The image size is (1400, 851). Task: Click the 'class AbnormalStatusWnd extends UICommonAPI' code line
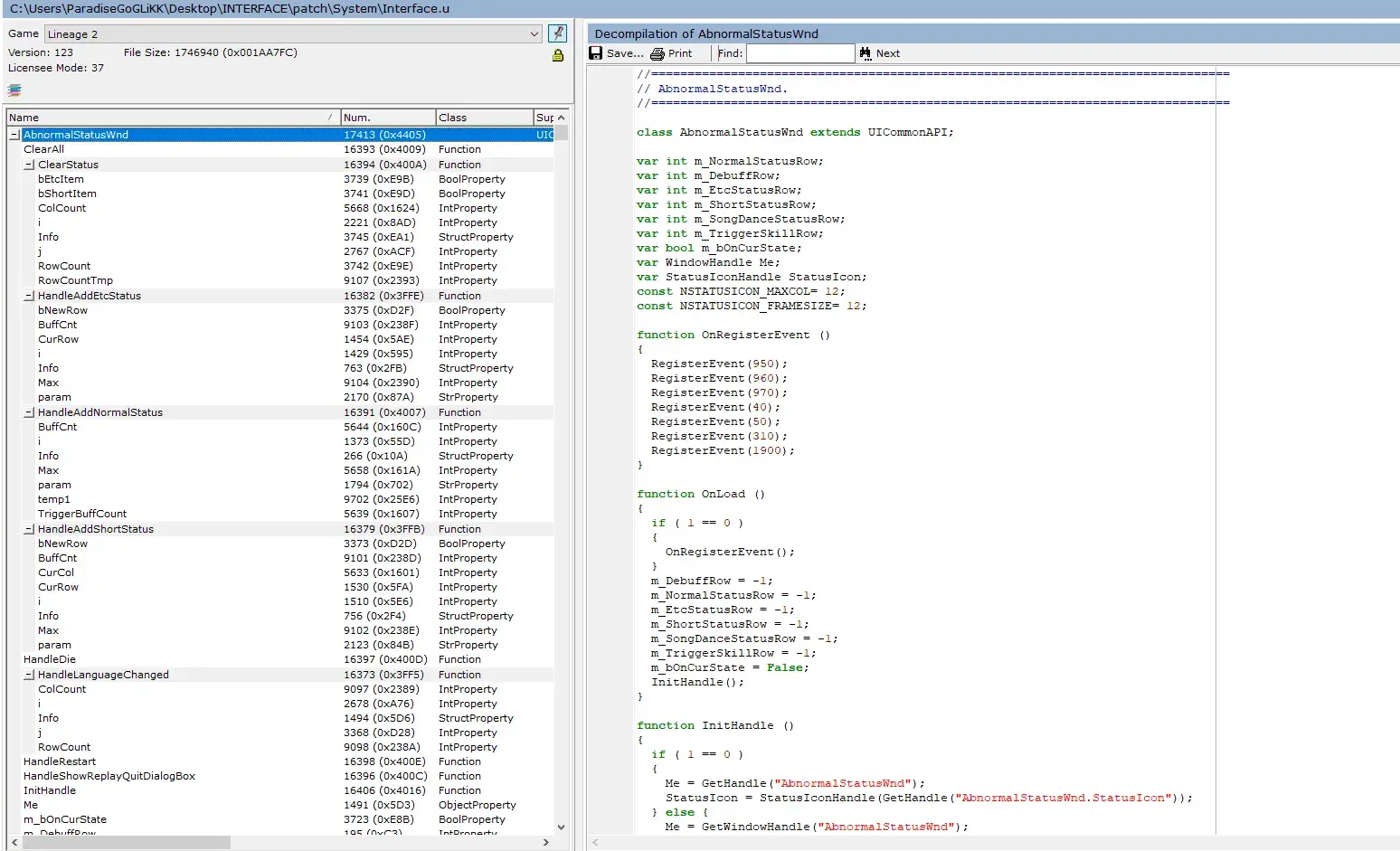point(795,132)
